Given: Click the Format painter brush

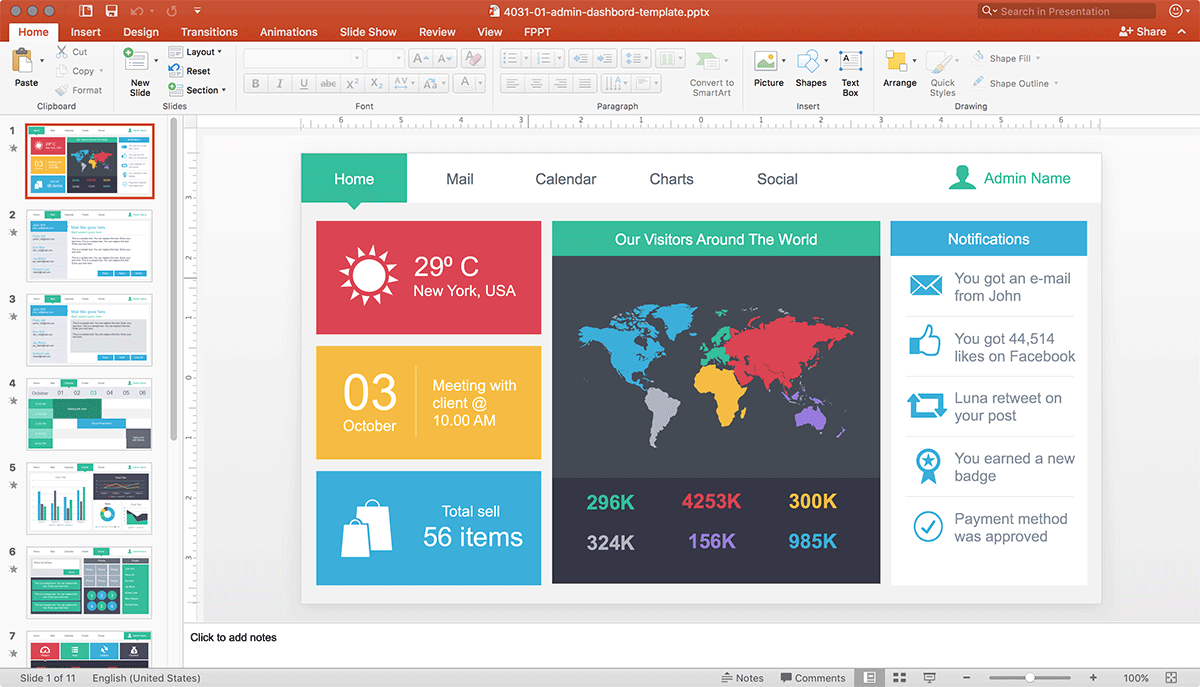Looking at the screenshot, I should coord(63,90).
